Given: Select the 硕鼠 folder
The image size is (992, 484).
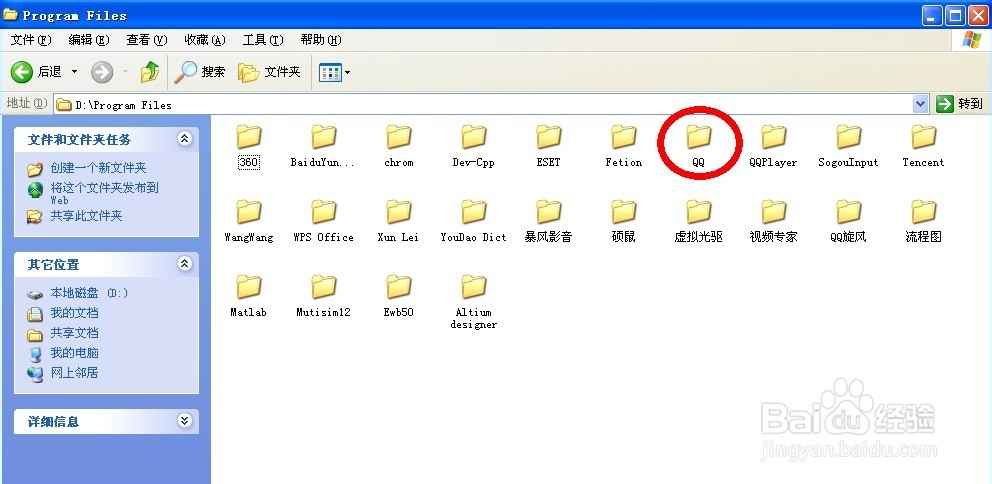Looking at the screenshot, I should point(623,221).
